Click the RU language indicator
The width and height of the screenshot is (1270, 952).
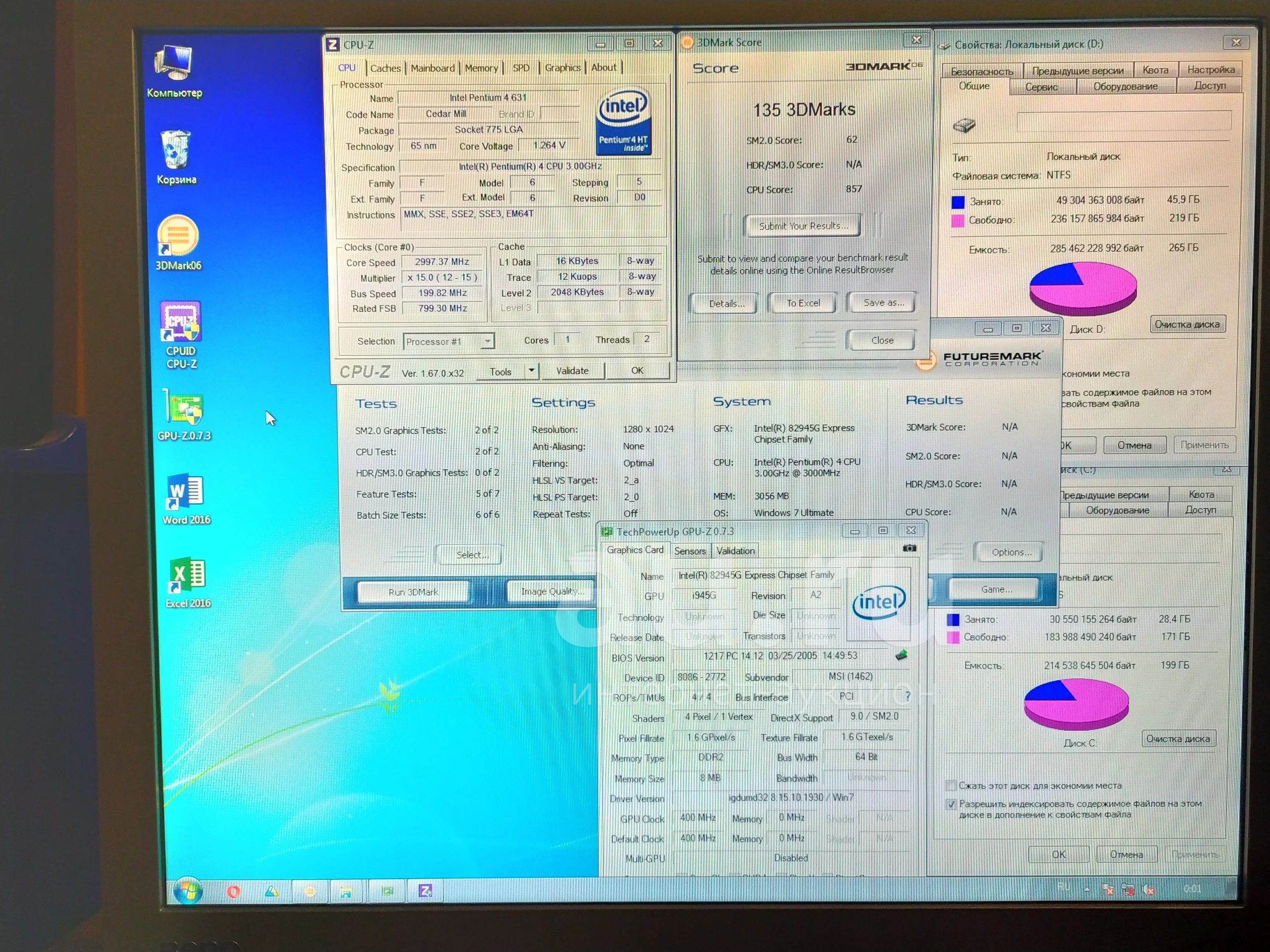click(1064, 887)
